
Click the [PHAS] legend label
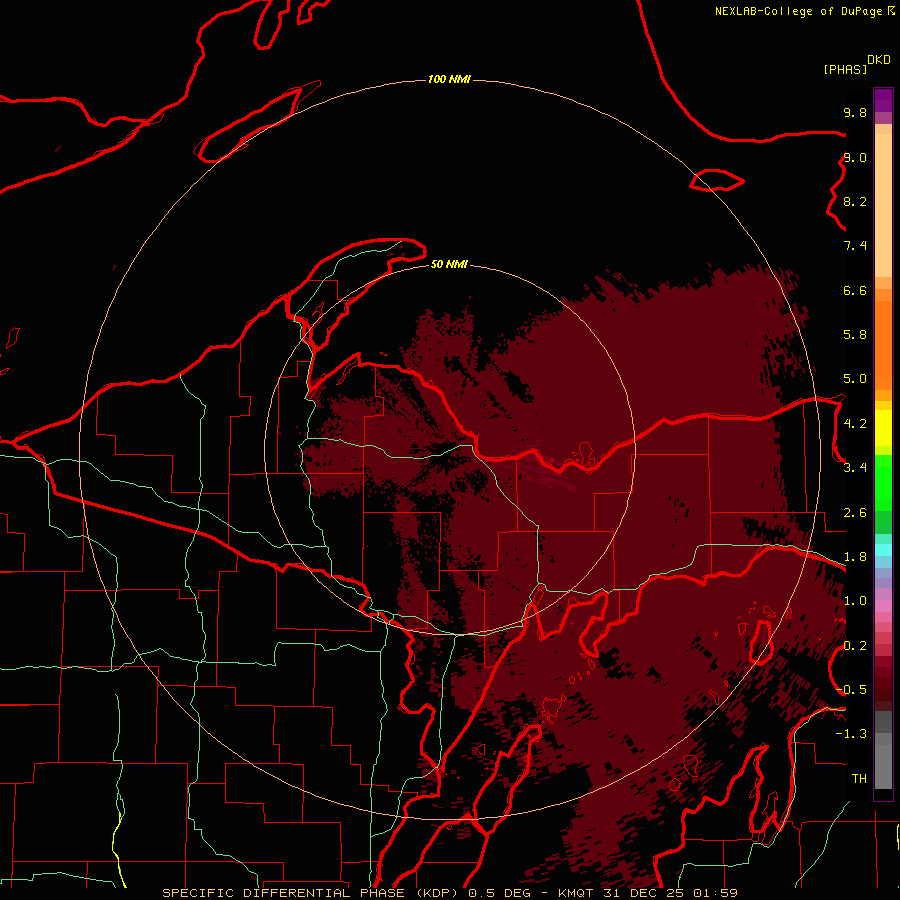coord(845,69)
